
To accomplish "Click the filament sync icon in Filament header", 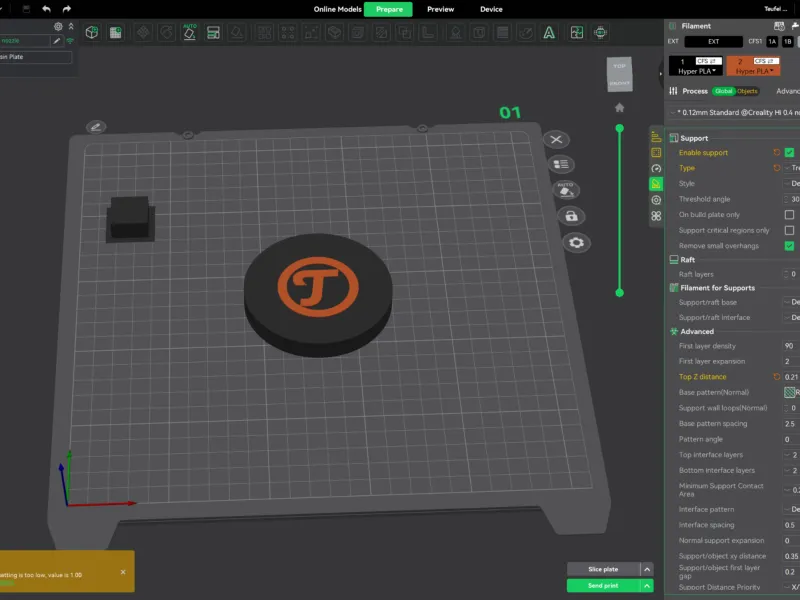I will pyautogui.click(x=779, y=26).
